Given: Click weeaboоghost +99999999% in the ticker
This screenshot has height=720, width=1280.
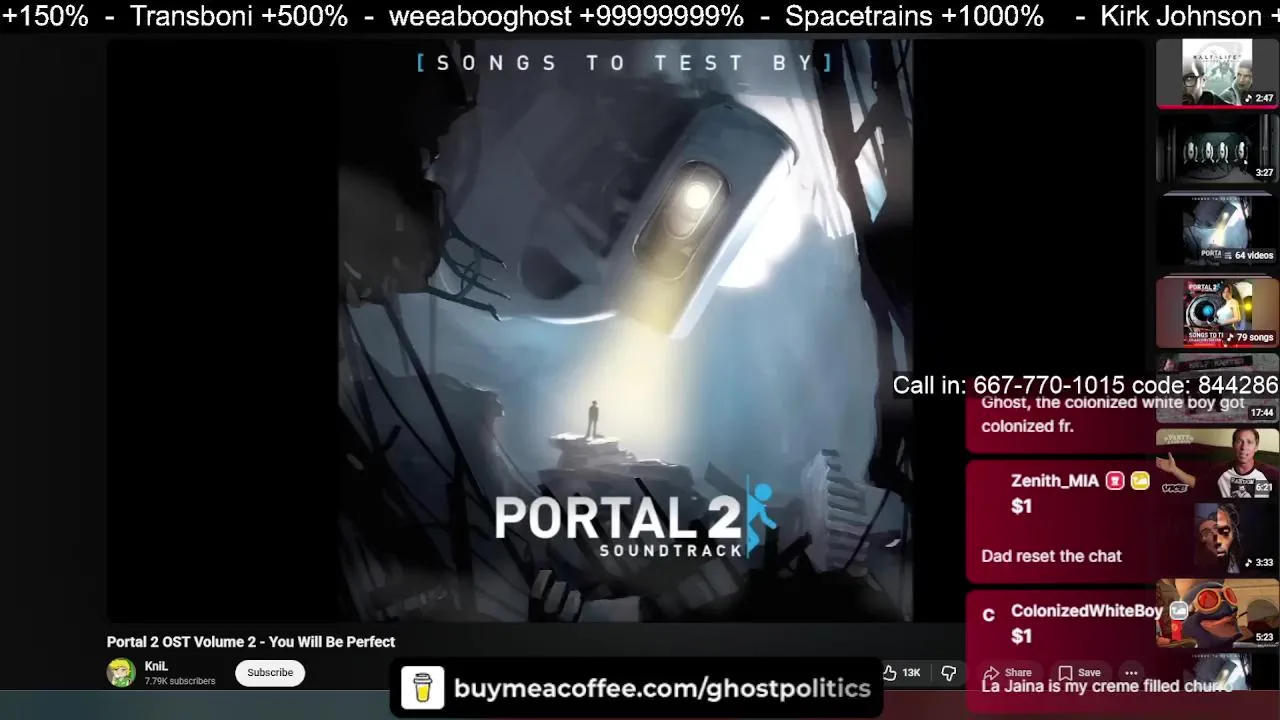Looking at the screenshot, I should coord(566,16).
